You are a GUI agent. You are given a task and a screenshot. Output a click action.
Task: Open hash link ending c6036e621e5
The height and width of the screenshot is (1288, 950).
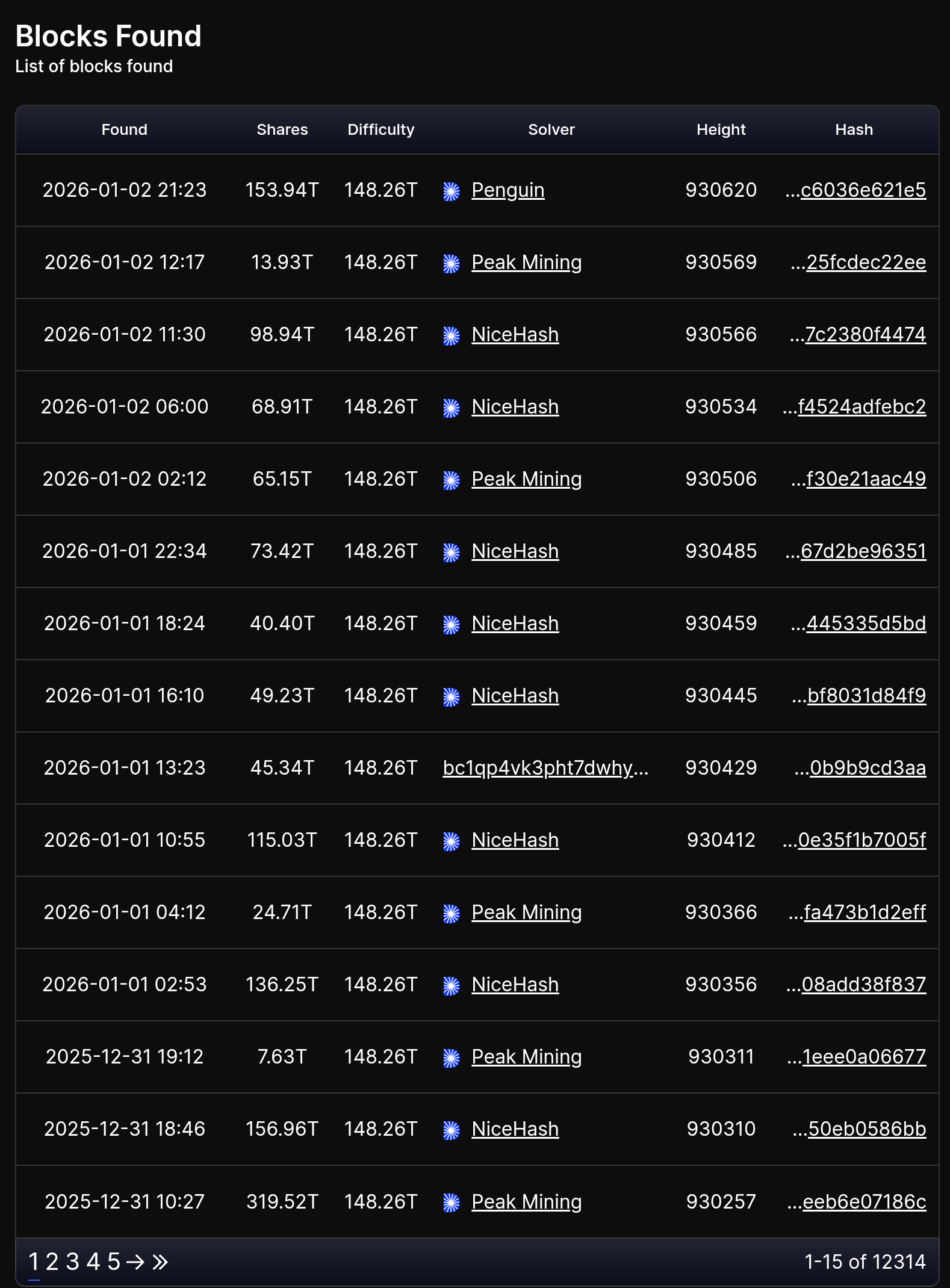(863, 190)
